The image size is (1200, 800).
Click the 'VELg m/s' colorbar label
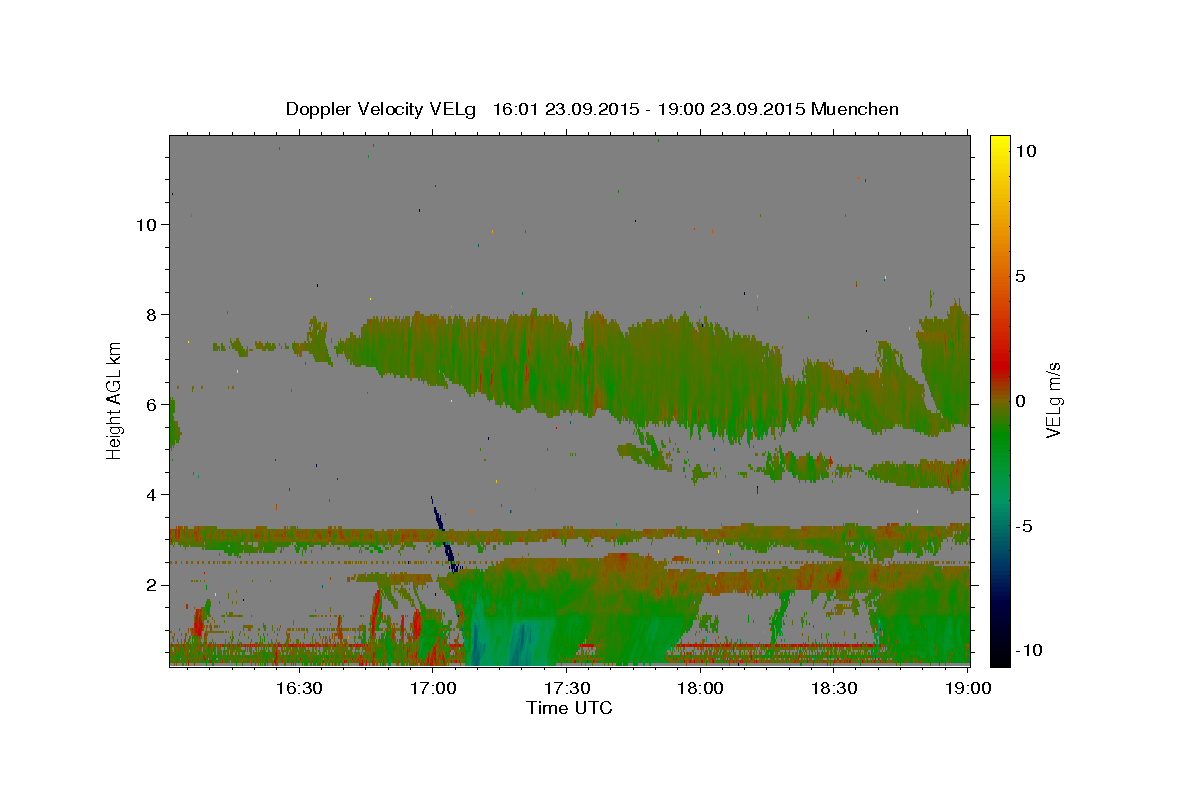pyautogui.click(x=1053, y=400)
